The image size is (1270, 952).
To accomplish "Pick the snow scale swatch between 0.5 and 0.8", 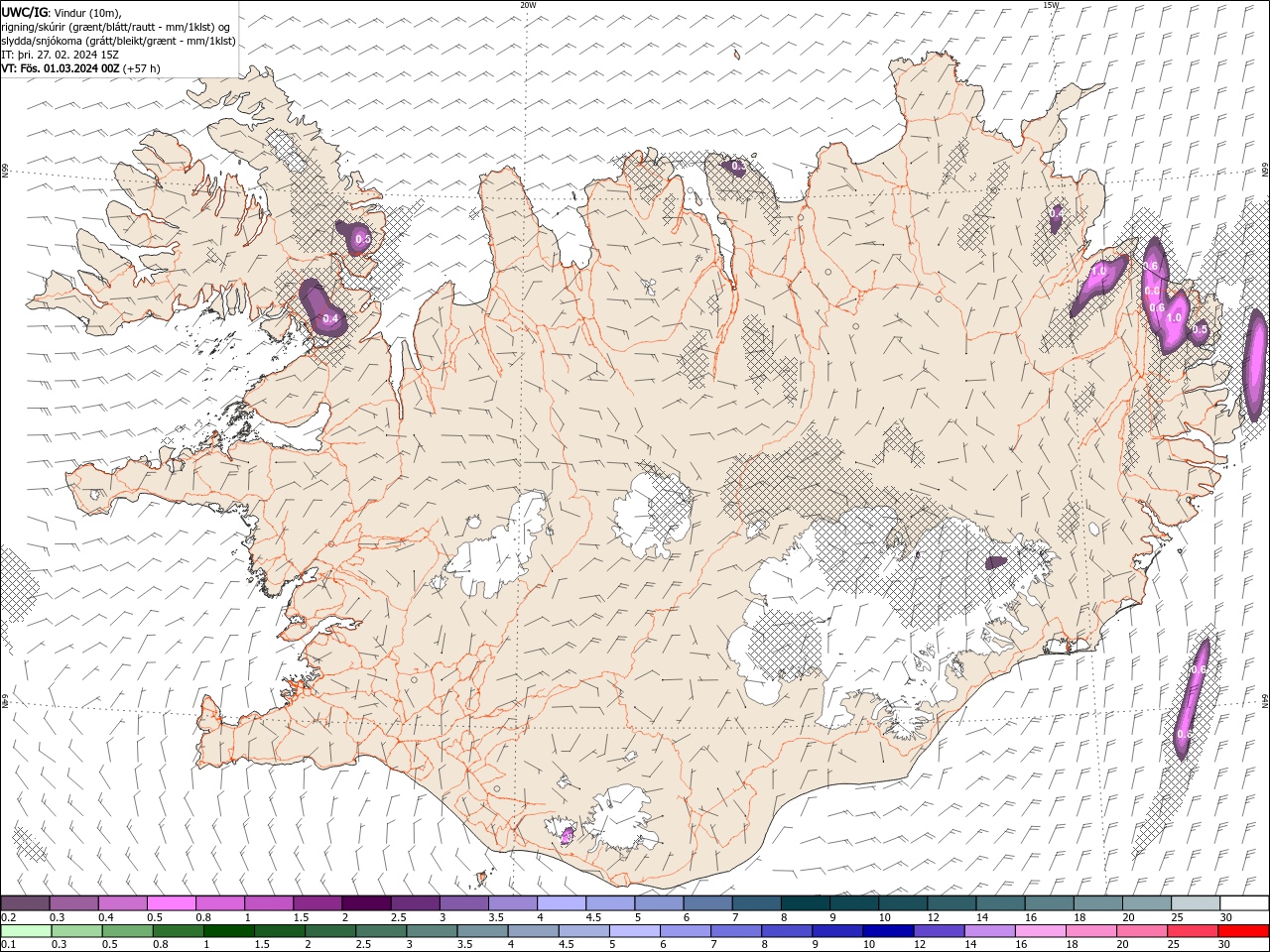I will [x=172, y=903].
